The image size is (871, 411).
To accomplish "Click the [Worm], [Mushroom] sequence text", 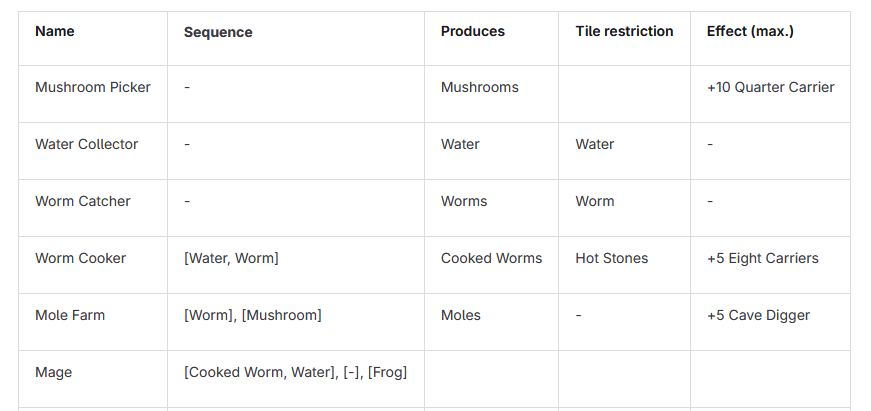I will pos(252,315).
